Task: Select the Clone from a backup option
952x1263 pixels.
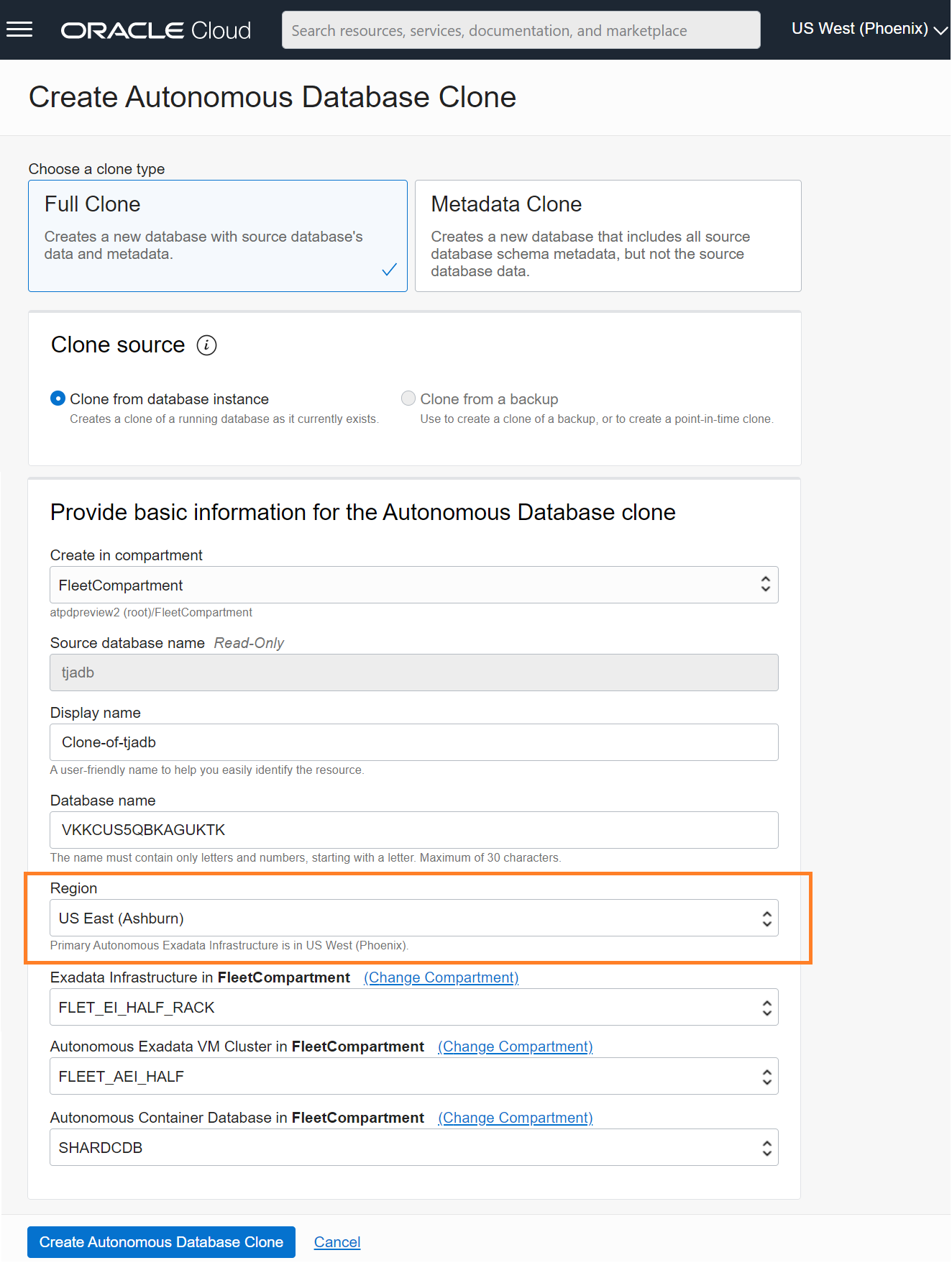Action: point(408,398)
